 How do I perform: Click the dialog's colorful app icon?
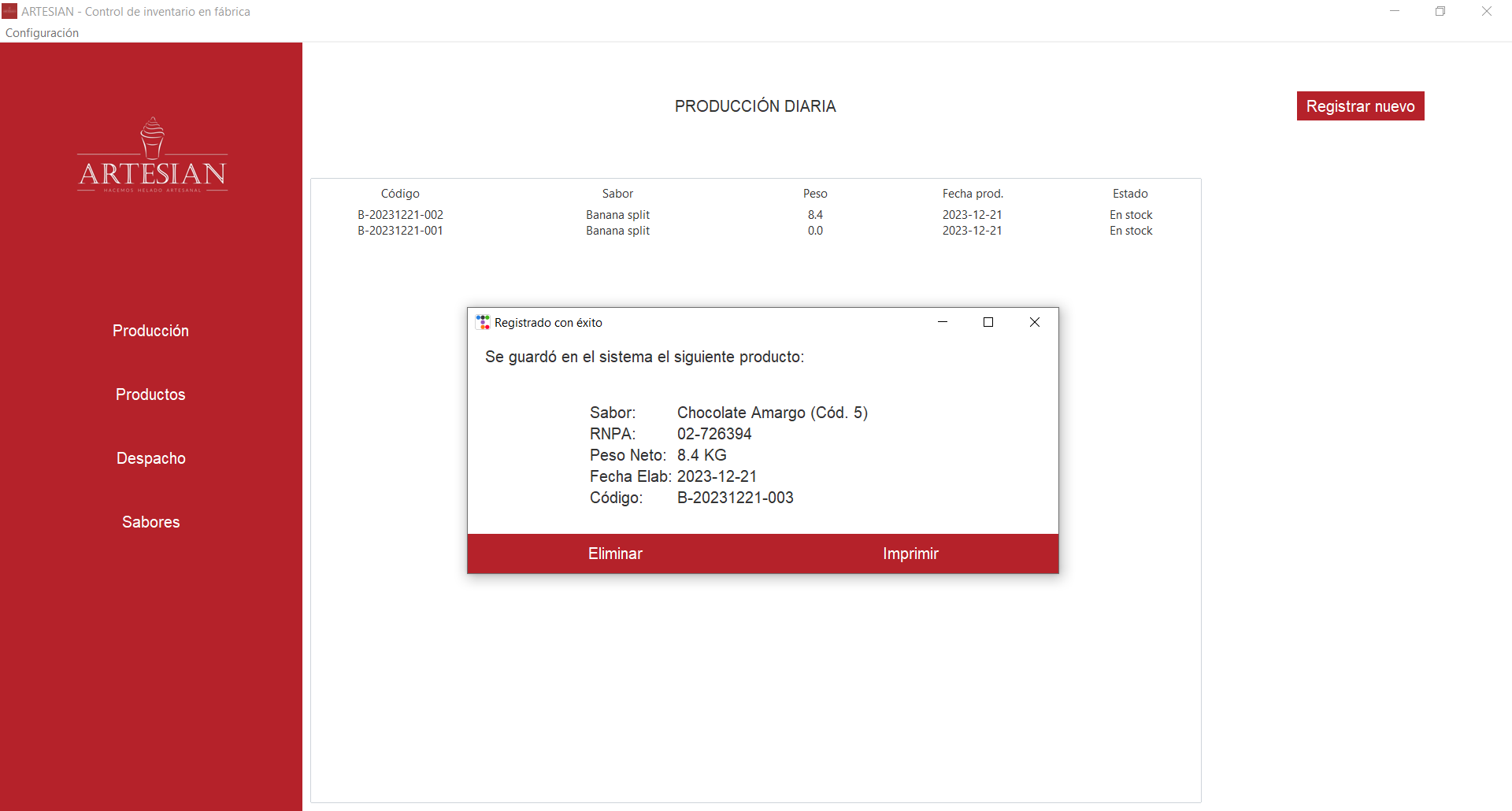[483, 322]
